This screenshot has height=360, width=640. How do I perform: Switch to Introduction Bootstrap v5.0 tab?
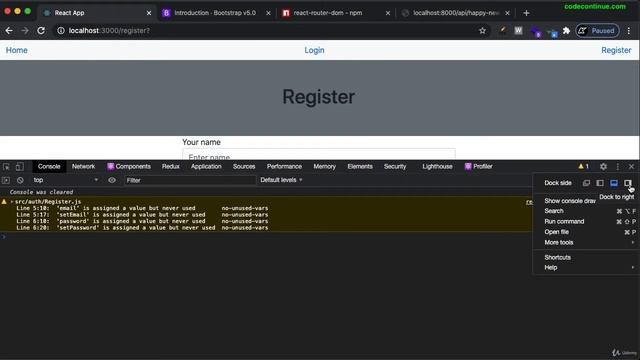(x=215, y=13)
